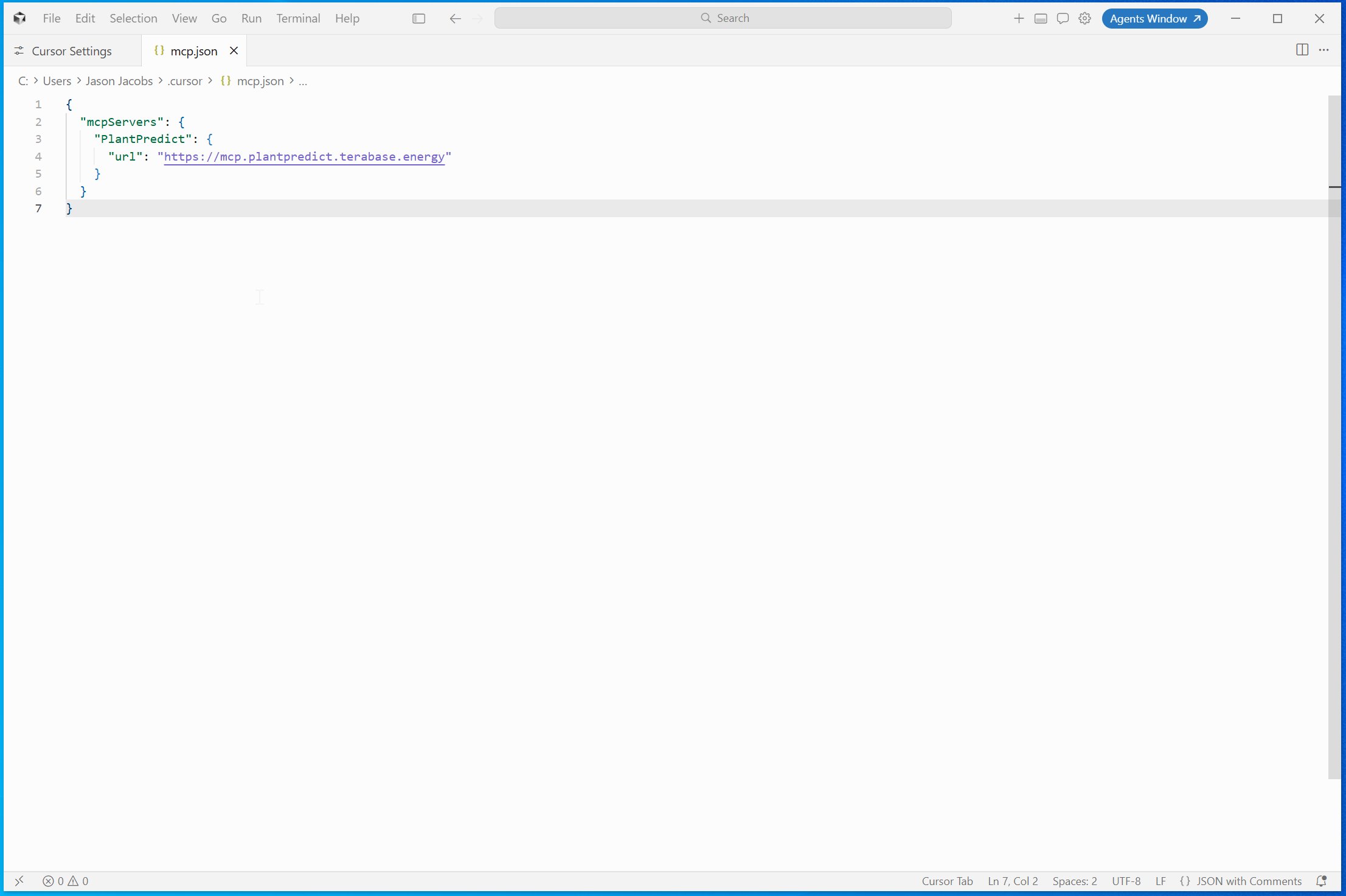Click line number 7 in gutter
Image resolution: width=1346 pixels, height=896 pixels.
click(x=38, y=208)
